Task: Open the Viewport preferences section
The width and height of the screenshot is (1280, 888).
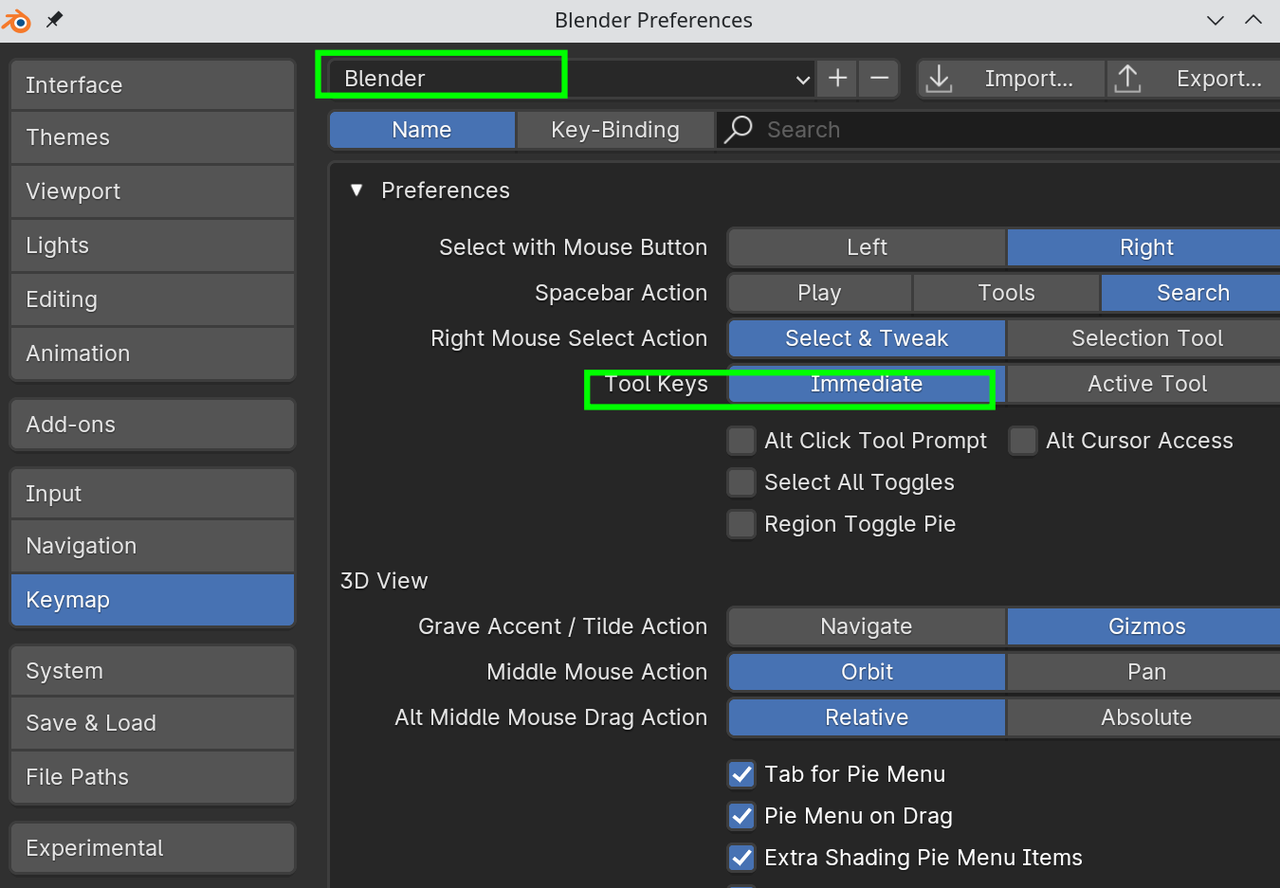Action: coord(153,192)
